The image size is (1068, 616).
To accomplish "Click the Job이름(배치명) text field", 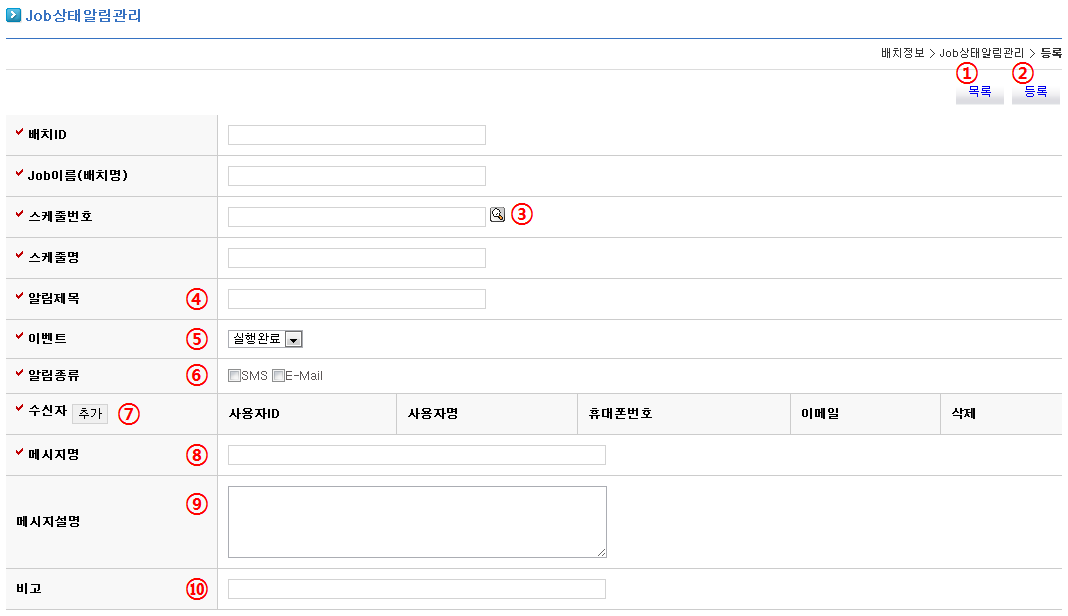I will [356, 176].
